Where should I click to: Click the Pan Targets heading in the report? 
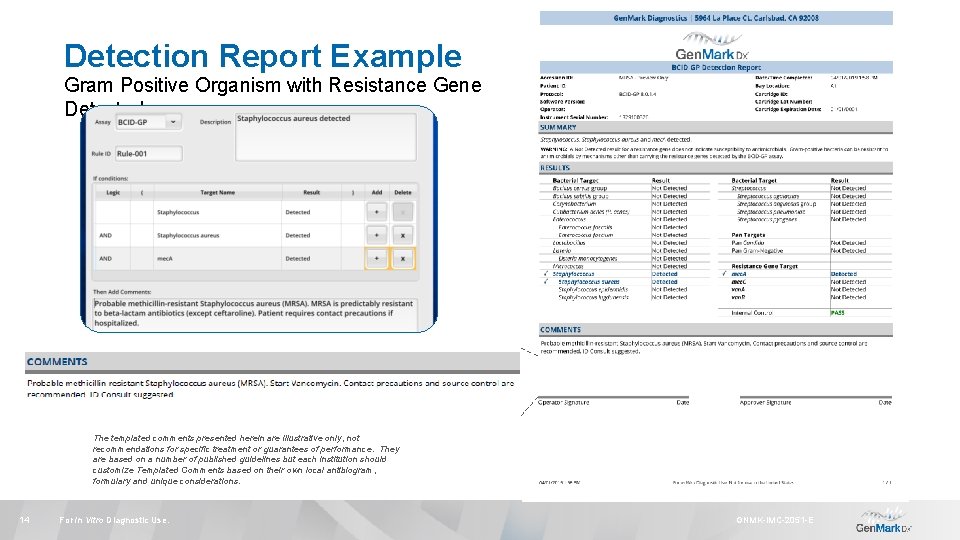click(748, 235)
